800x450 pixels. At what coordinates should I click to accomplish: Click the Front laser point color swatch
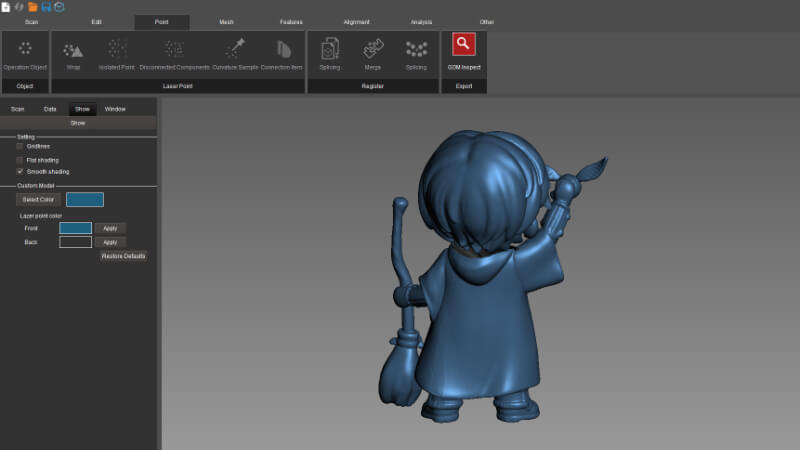(76, 228)
